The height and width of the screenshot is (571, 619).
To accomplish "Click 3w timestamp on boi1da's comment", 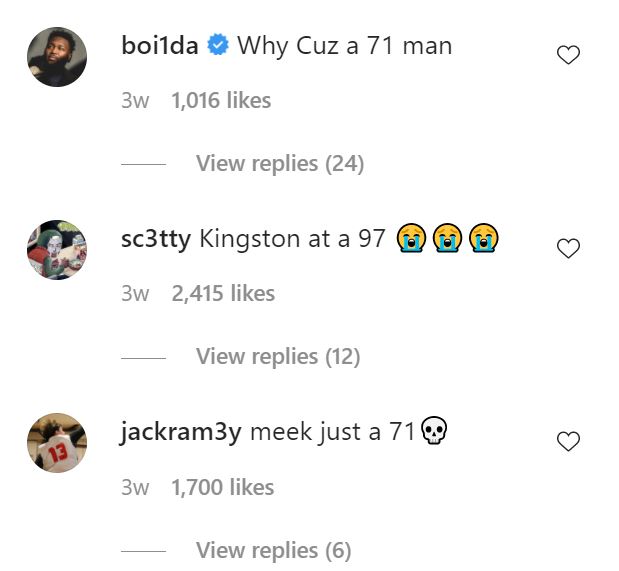I will point(135,100).
